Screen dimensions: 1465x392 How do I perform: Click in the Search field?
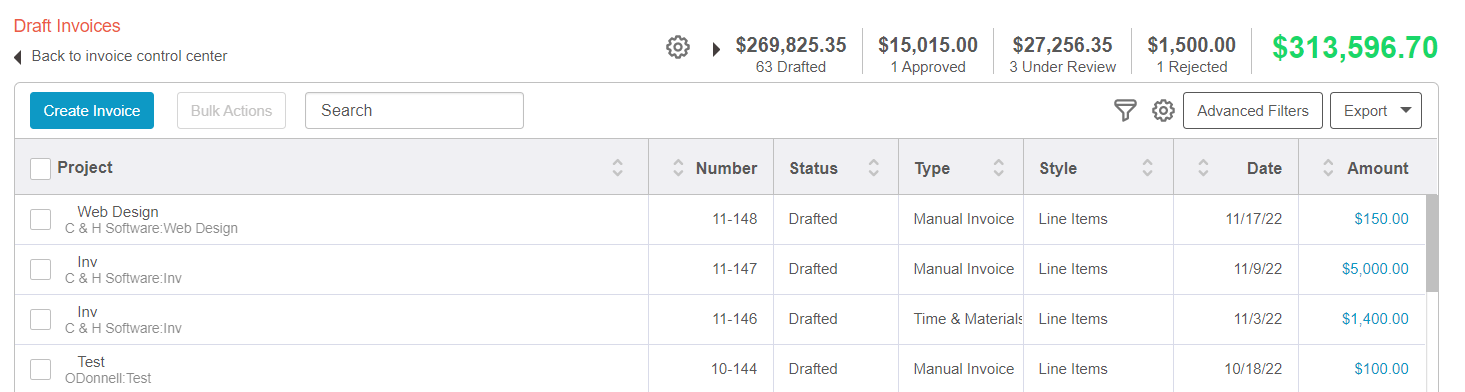point(414,111)
